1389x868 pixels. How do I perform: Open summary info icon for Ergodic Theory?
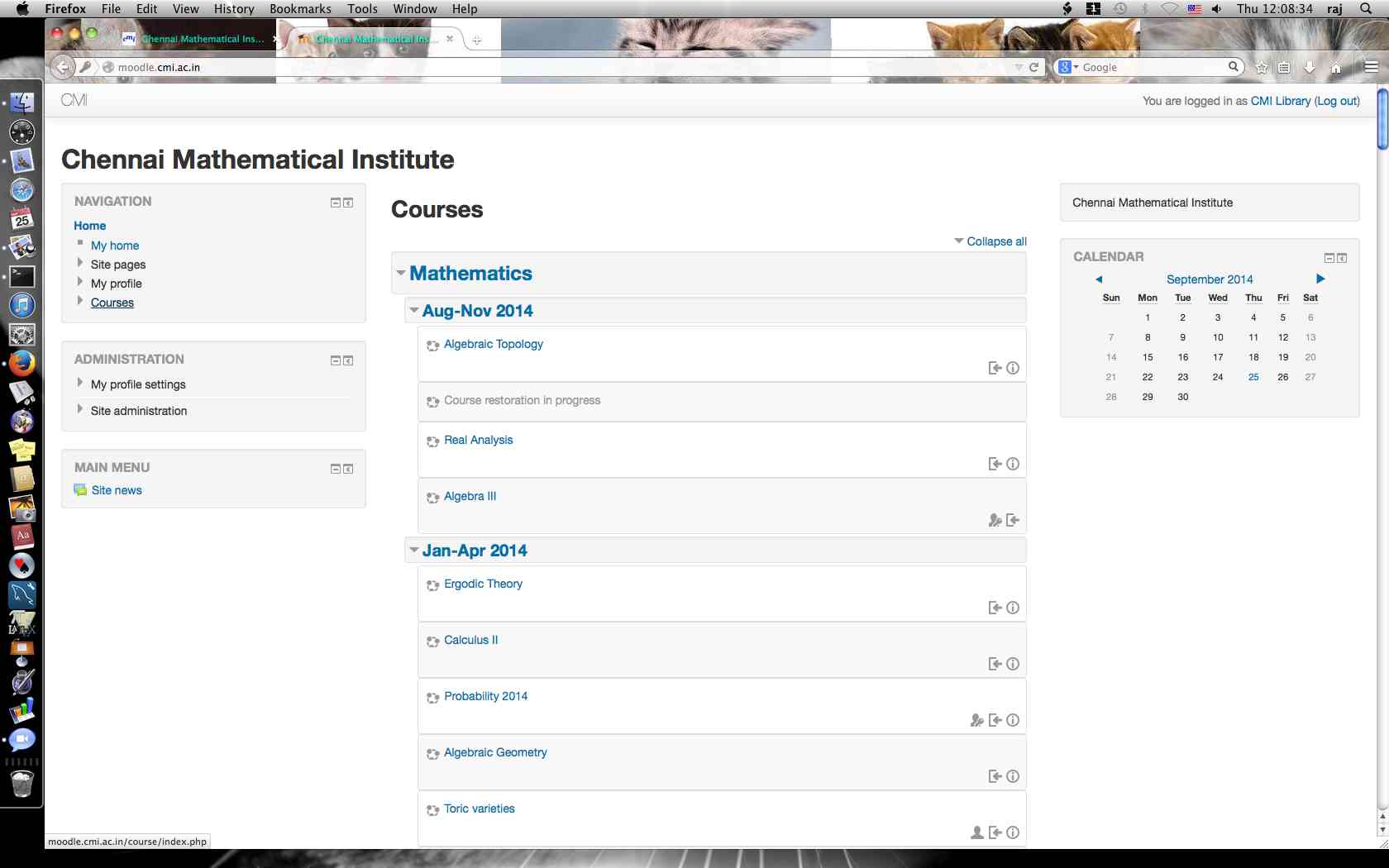coord(1013,608)
